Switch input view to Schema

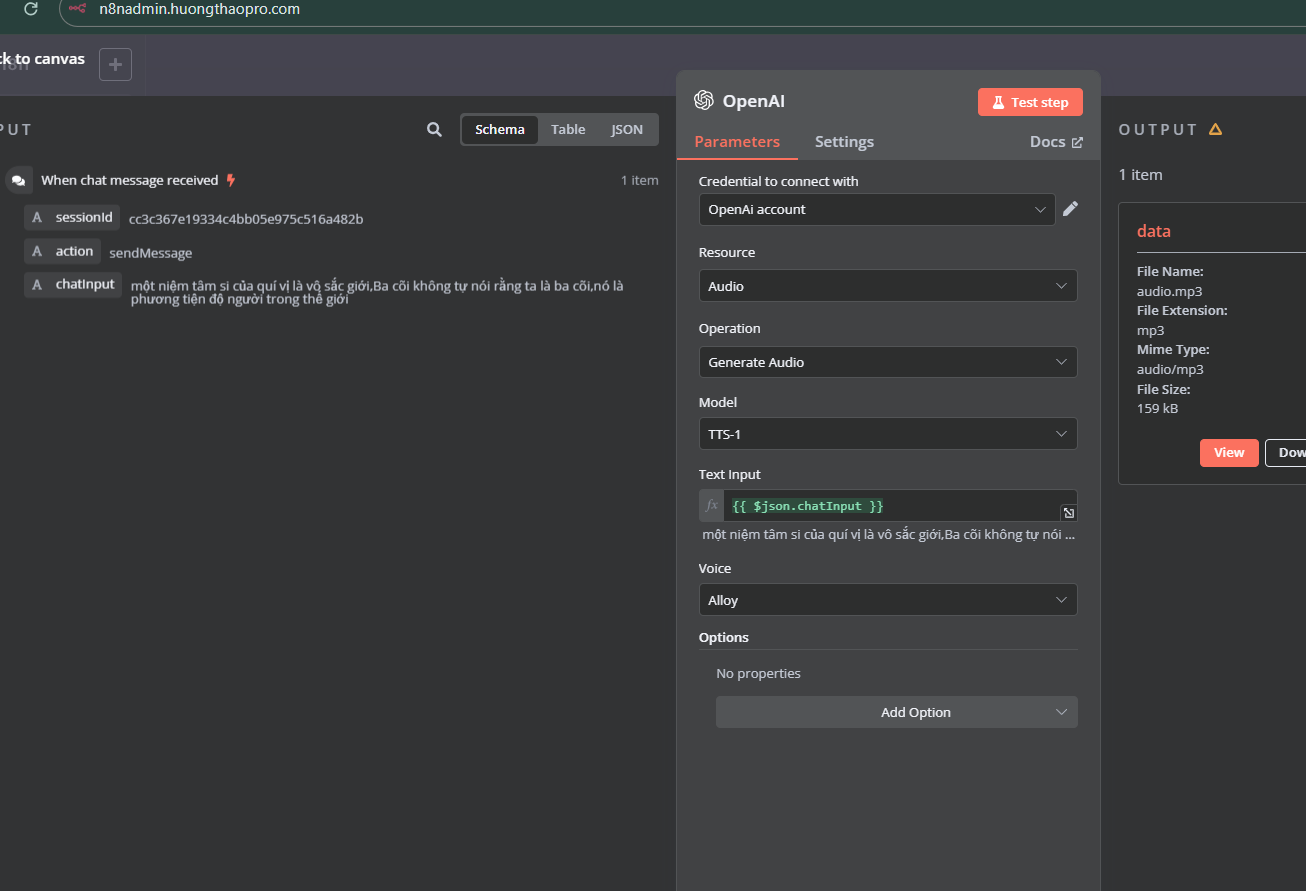click(500, 130)
